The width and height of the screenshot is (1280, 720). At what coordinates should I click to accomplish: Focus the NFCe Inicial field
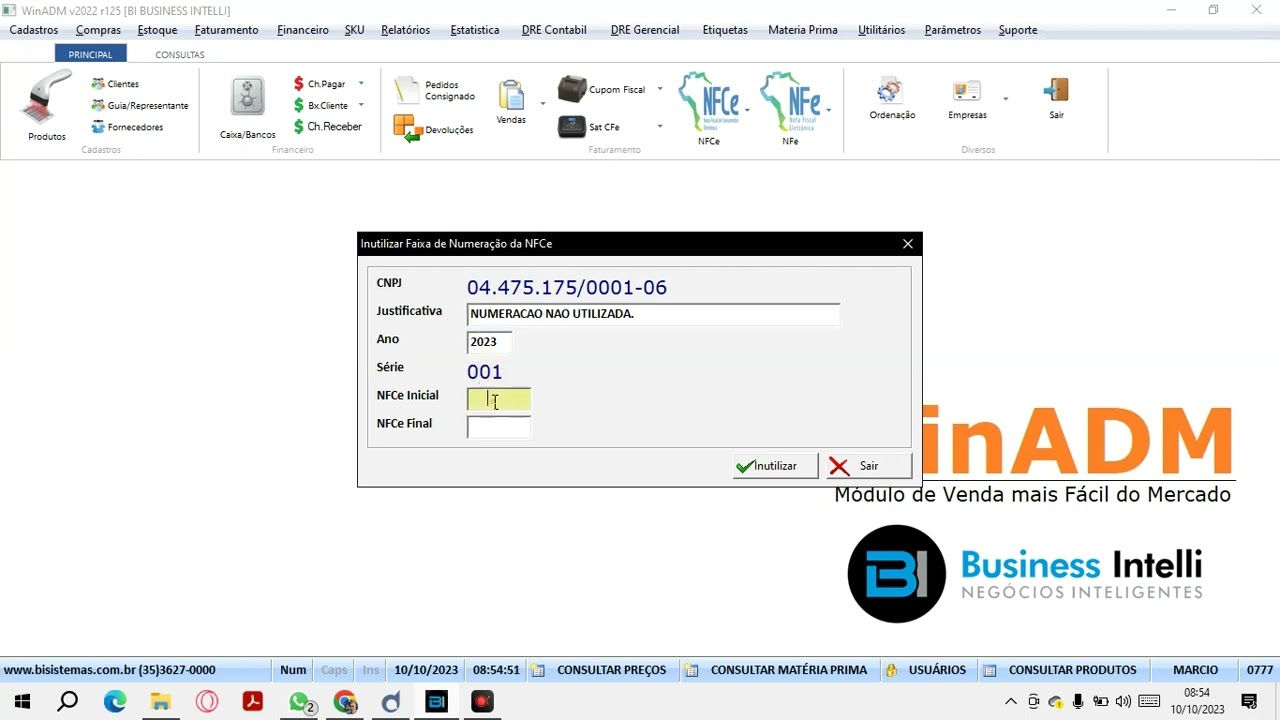tap(499, 400)
